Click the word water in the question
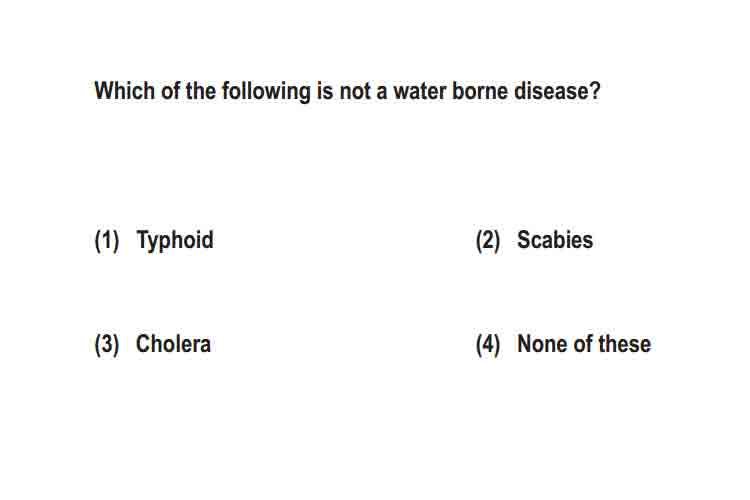Screen dimensions: 750x500 point(419,91)
